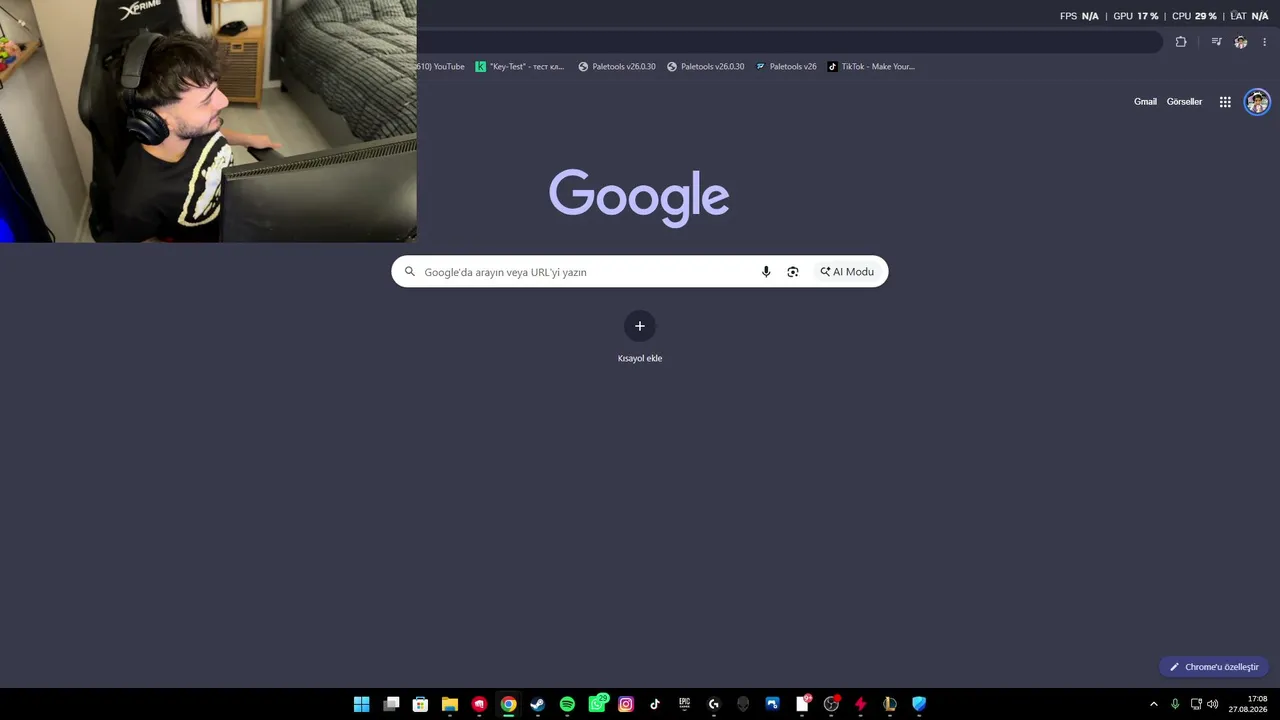The height and width of the screenshot is (720, 1280).
Task: Open Logitech G HUB from the taskbar
Action: (x=714, y=704)
